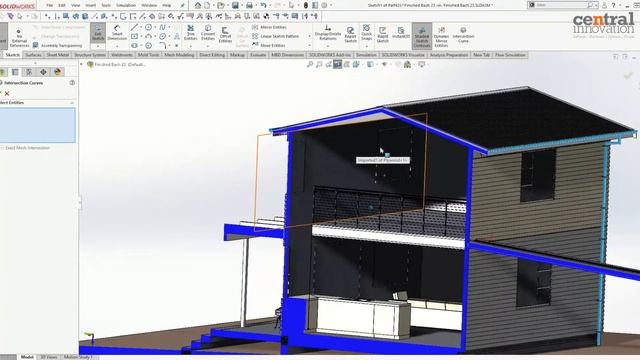Open the DisplayManager appearance tab icon
The width and height of the screenshot is (640, 360).
click(x=58, y=72)
